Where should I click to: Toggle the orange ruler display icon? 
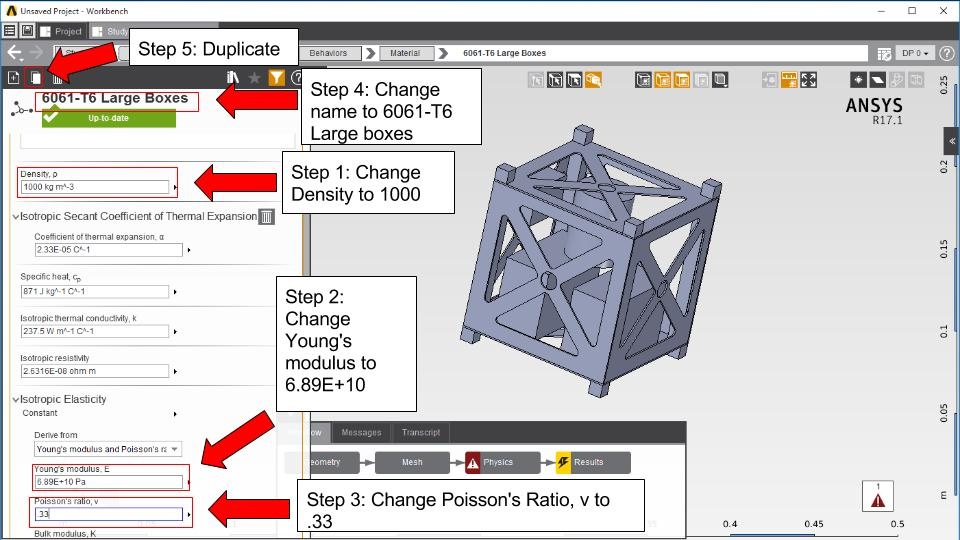pos(789,80)
